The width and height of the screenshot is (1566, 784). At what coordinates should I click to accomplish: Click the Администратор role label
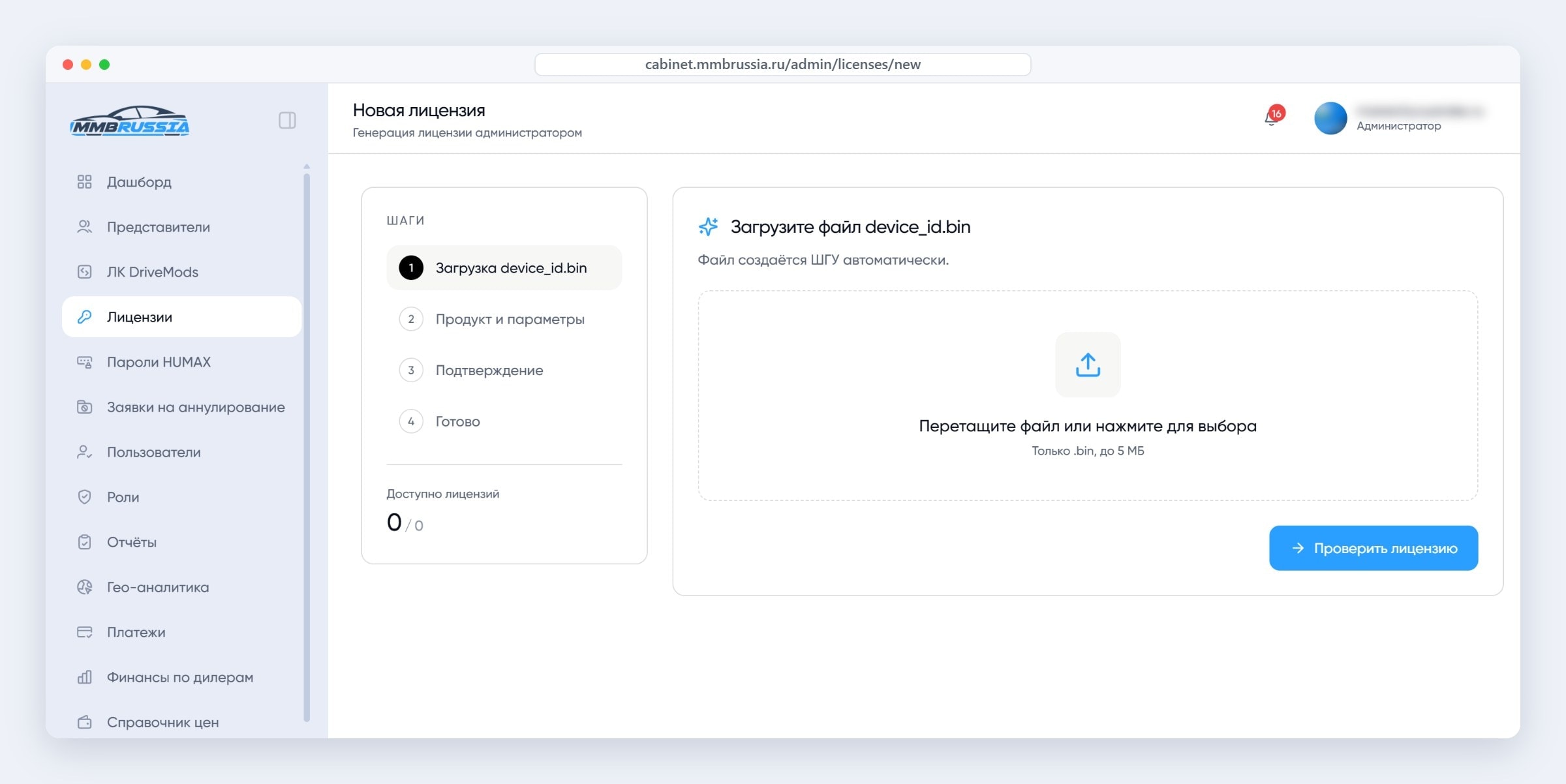[1399, 126]
